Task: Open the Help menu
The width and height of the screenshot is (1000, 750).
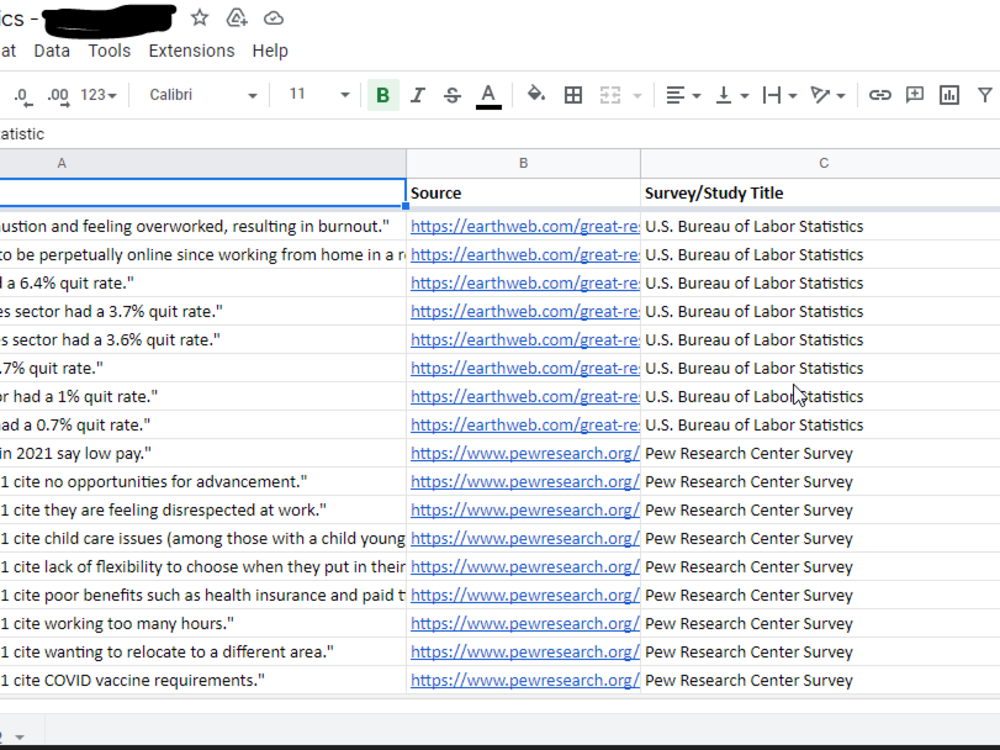Action: 270,50
